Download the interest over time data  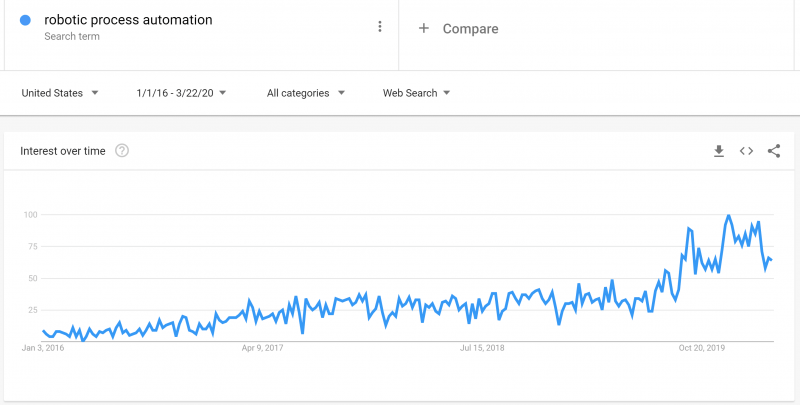719,151
